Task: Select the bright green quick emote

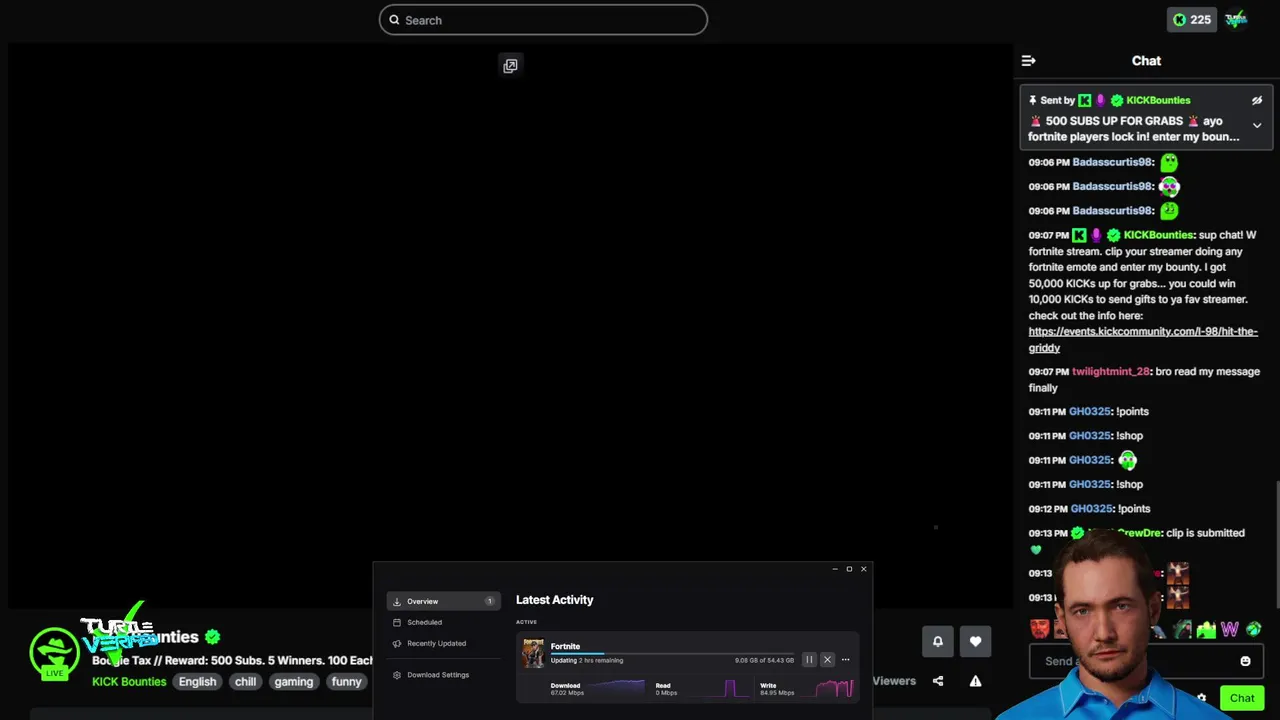Action: click(x=1206, y=629)
